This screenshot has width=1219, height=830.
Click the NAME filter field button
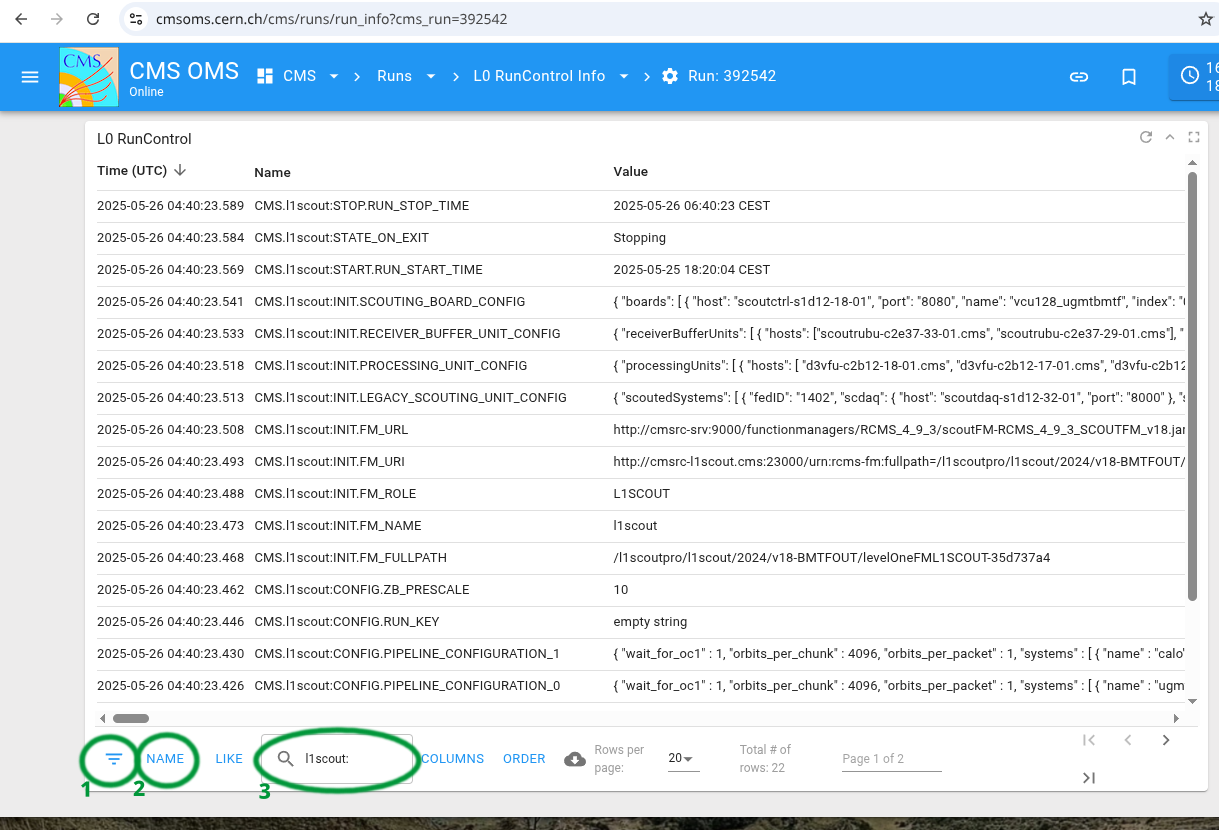[165, 759]
